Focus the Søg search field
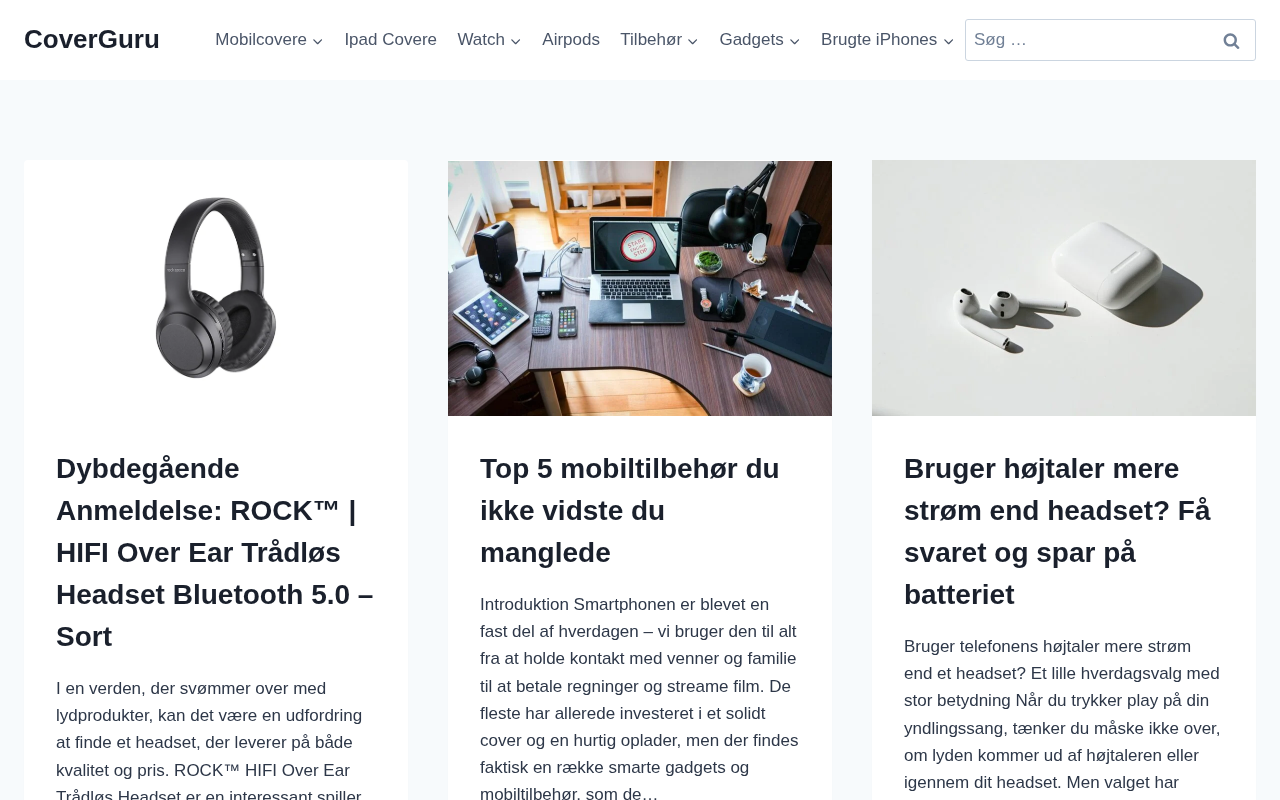 click(1086, 40)
